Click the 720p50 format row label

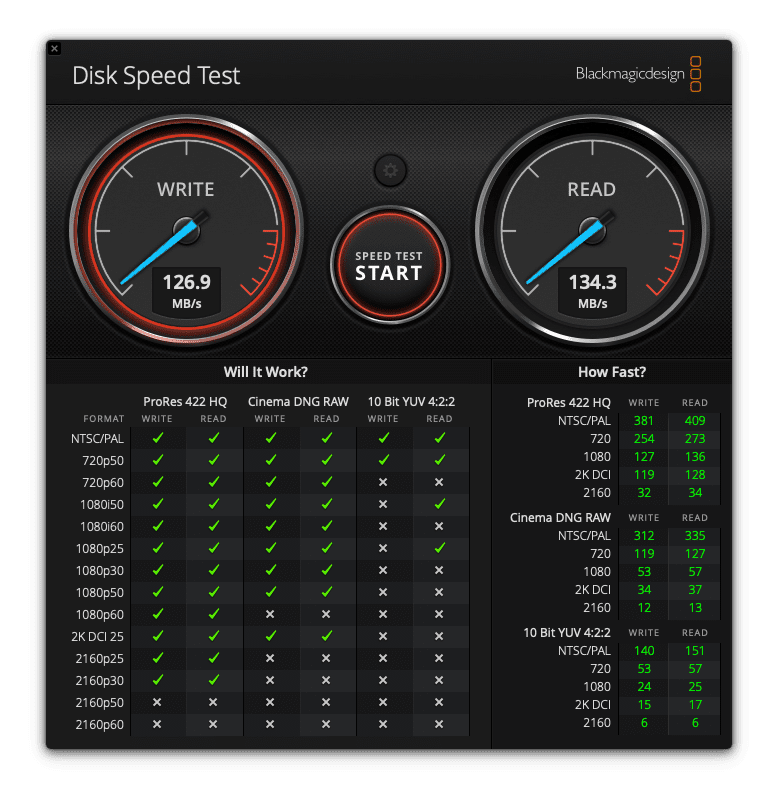pyautogui.click(x=103, y=461)
